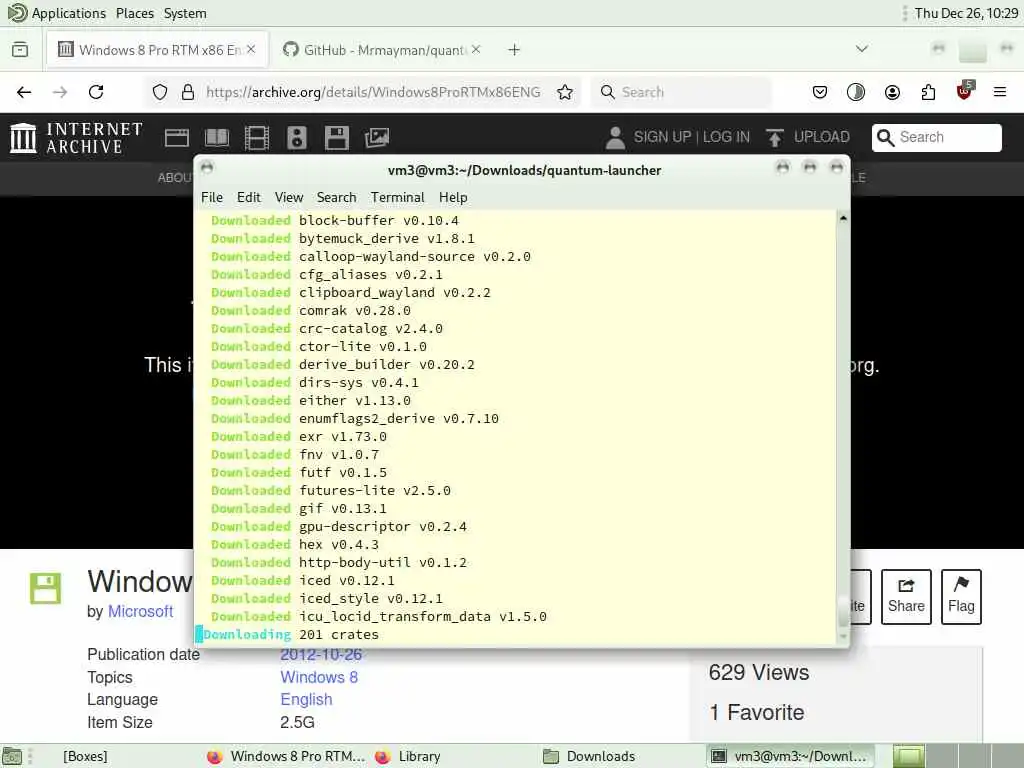Click the terminal scrollbar thumb
The image size is (1024, 768).
843,609
